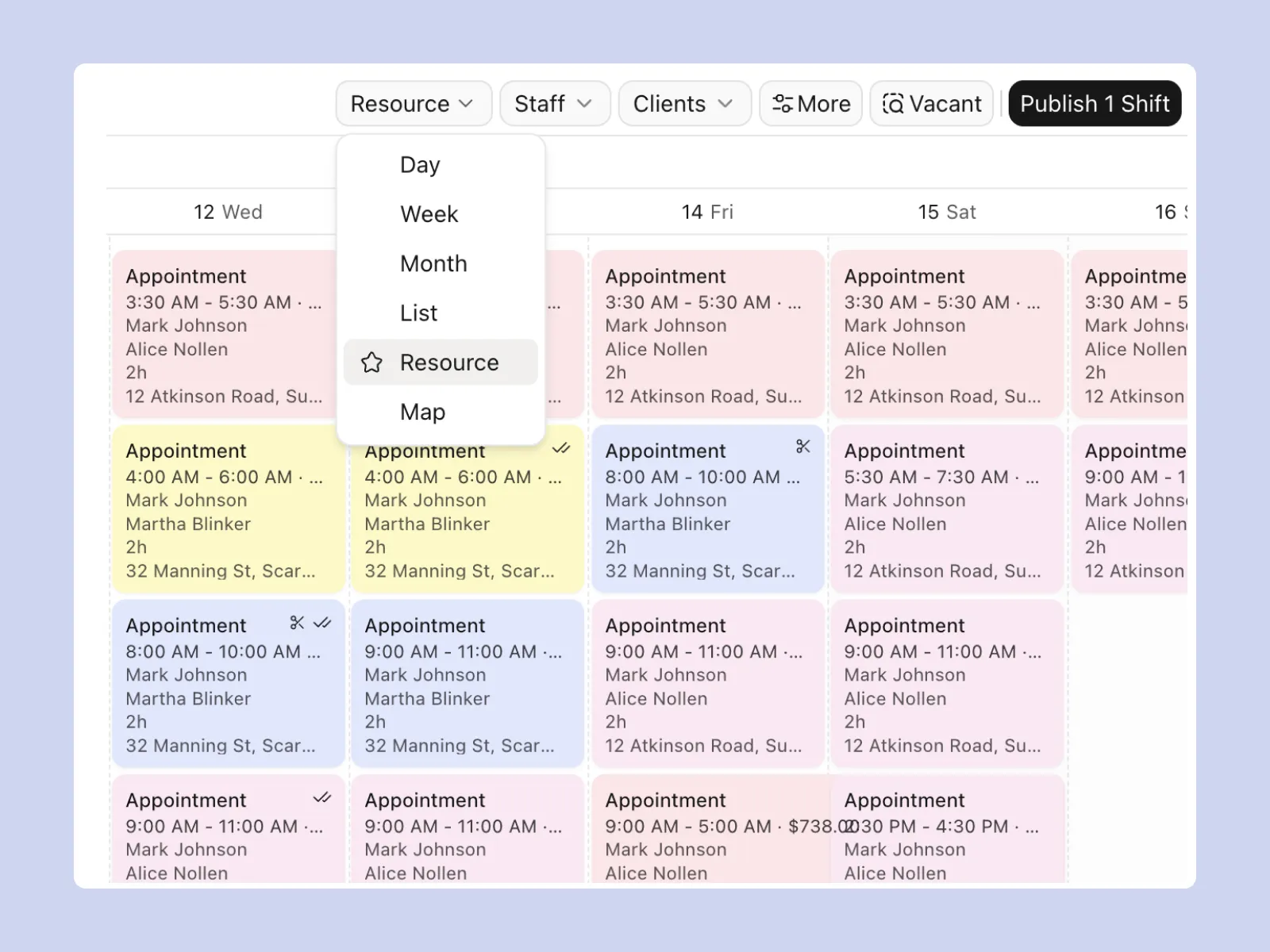Click scissors icon on Wednesday 8:00 AM appointment
Screen dimensions: 1270x952
297,623
